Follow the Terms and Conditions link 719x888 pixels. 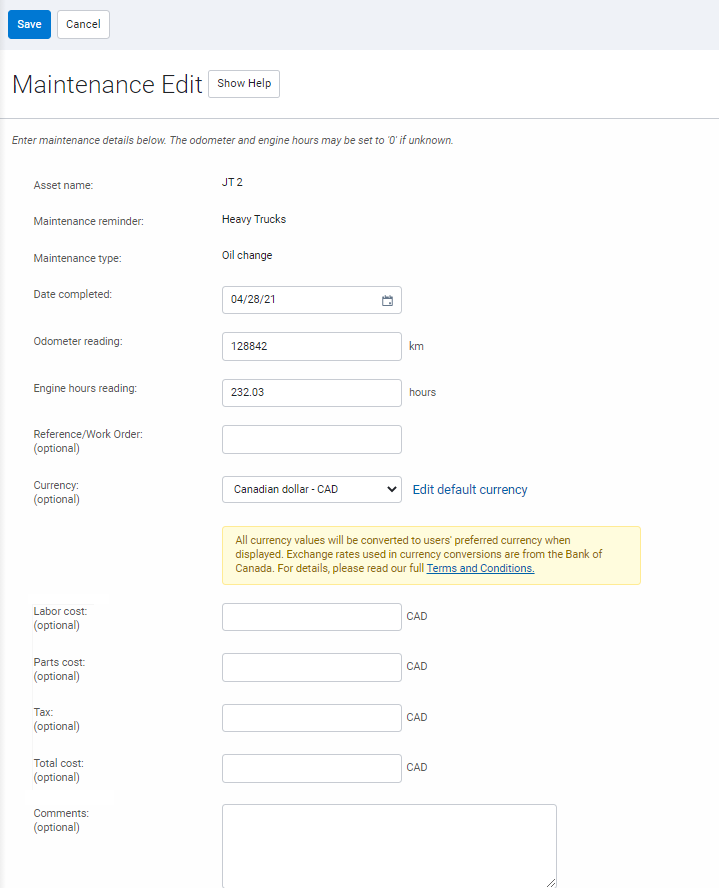(480, 568)
